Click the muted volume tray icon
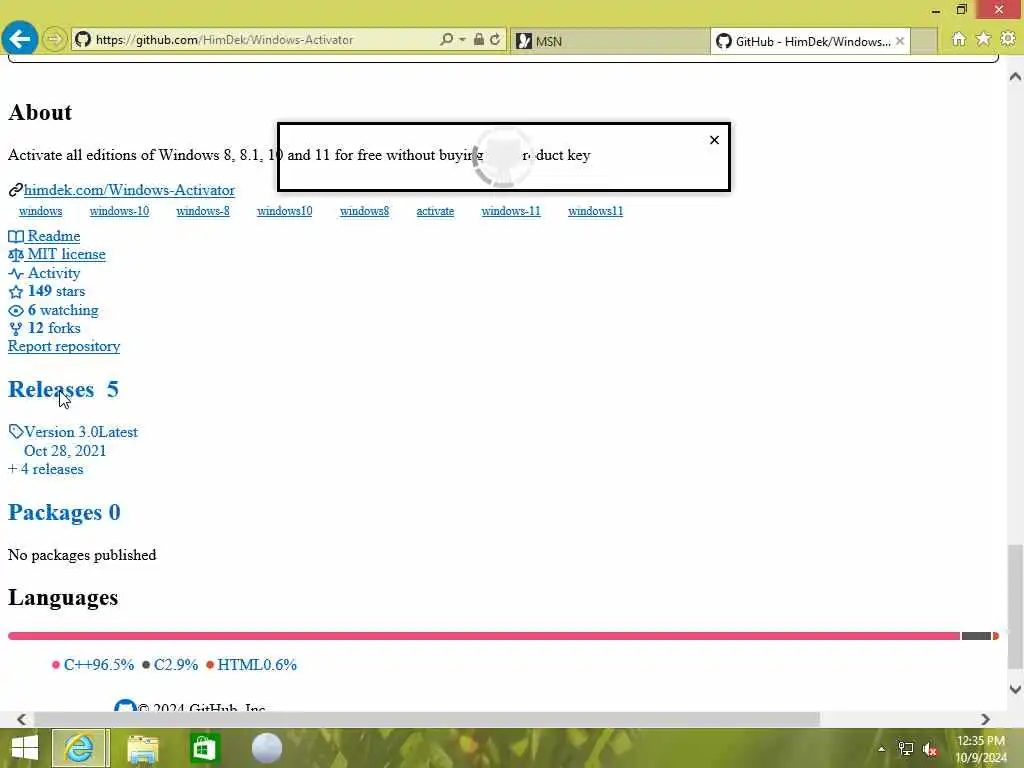The height and width of the screenshot is (768, 1024). [930, 749]
